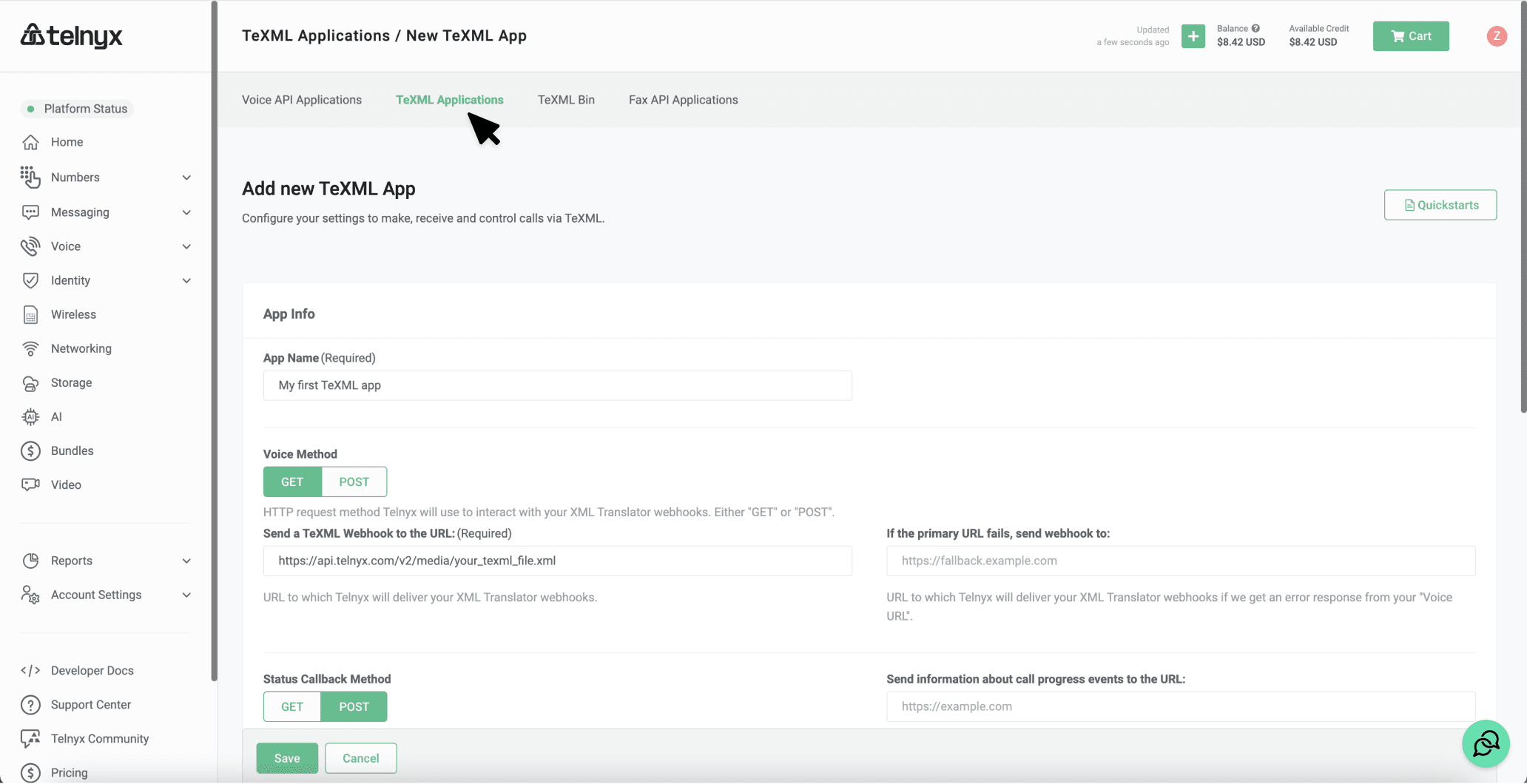Click the Identity shield icon

point(30,280)
